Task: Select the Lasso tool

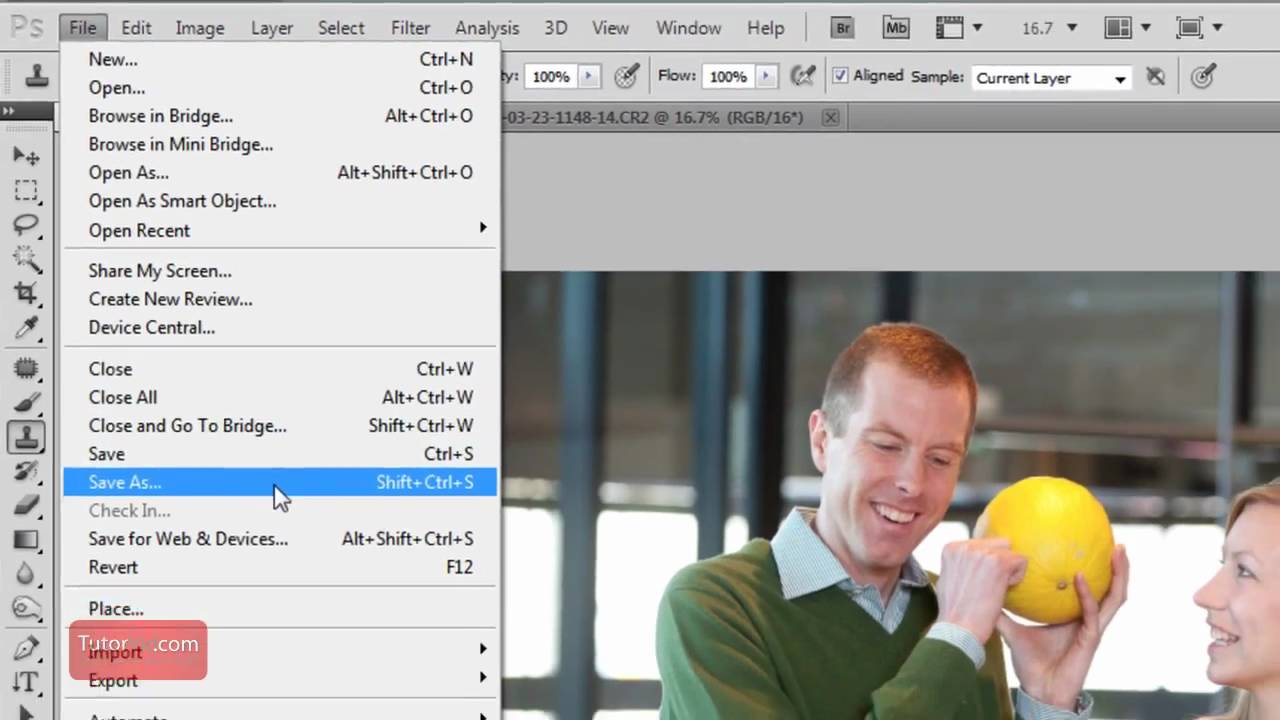Action: point(26,225)
